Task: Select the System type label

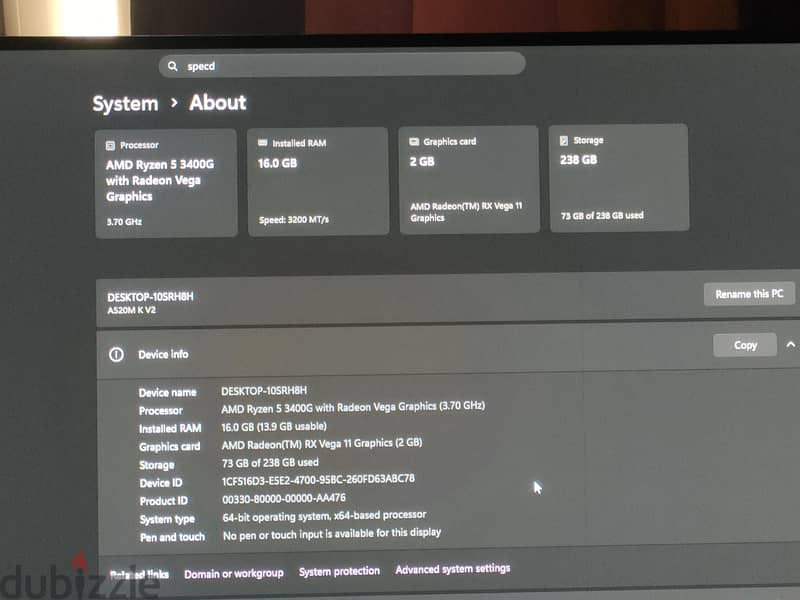Action: click(167, 519)
